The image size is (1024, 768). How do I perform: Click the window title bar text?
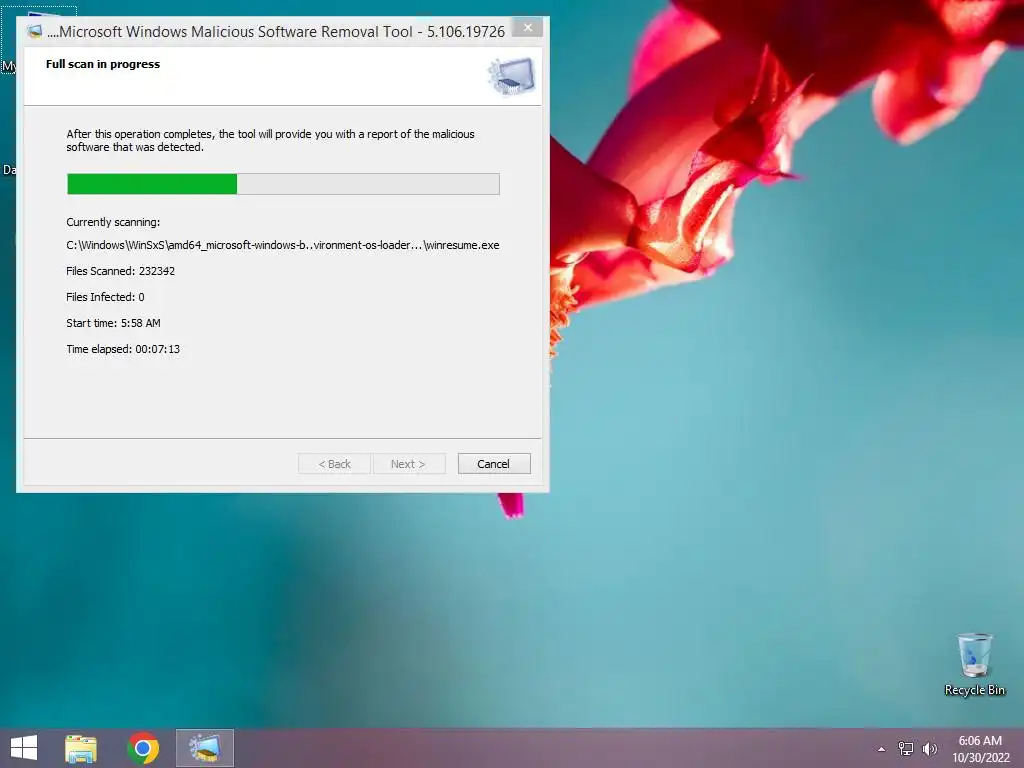point(276,31)
